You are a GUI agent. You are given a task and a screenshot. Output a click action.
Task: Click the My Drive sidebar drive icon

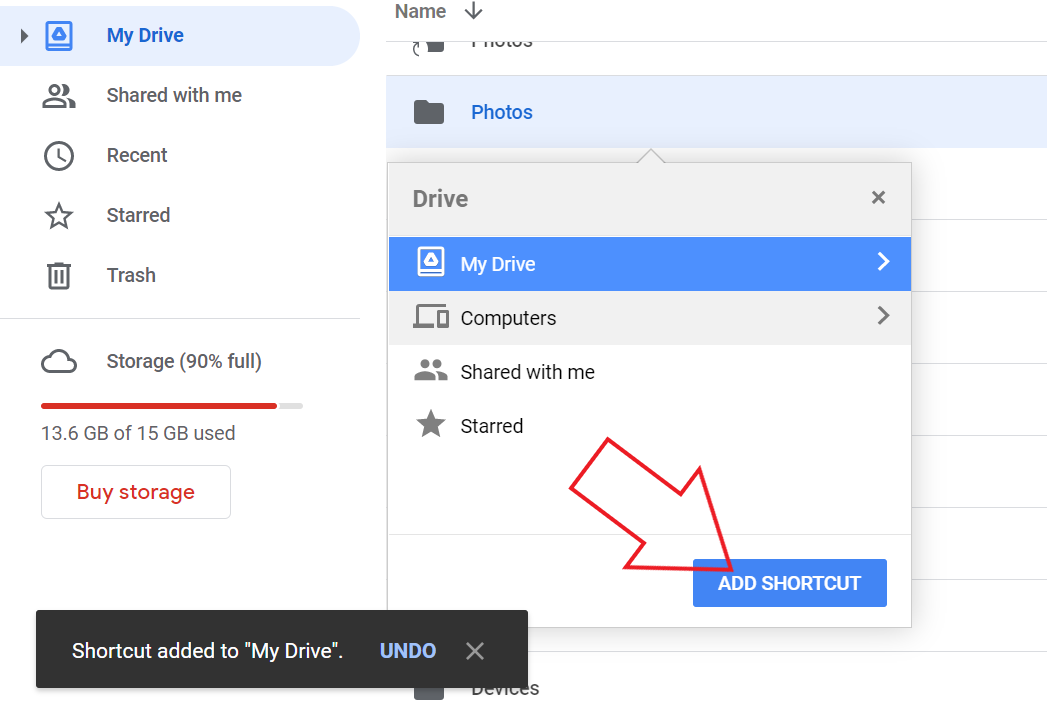pyautogui.click(x=59, y=35)
